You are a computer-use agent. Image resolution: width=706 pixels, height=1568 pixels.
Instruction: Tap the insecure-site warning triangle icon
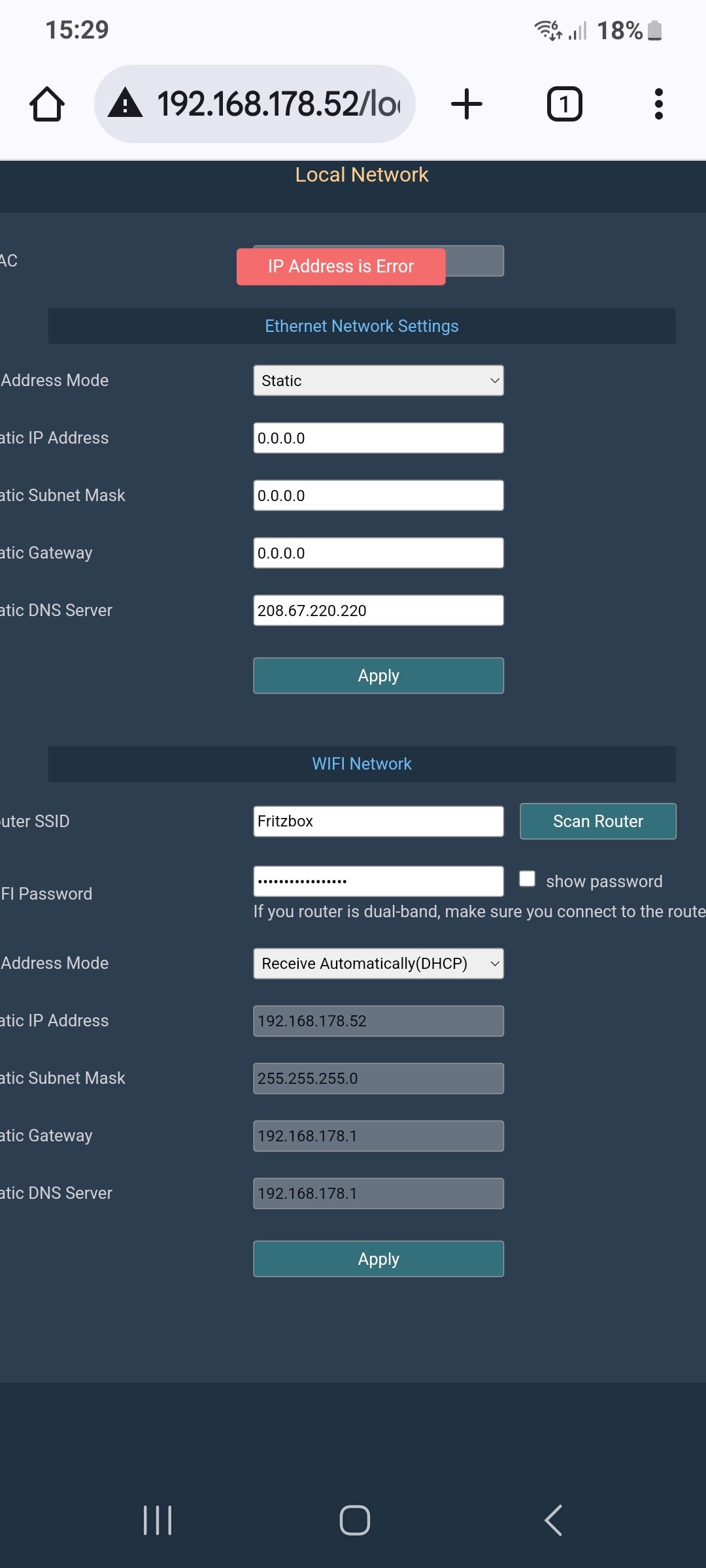point(126,103)
